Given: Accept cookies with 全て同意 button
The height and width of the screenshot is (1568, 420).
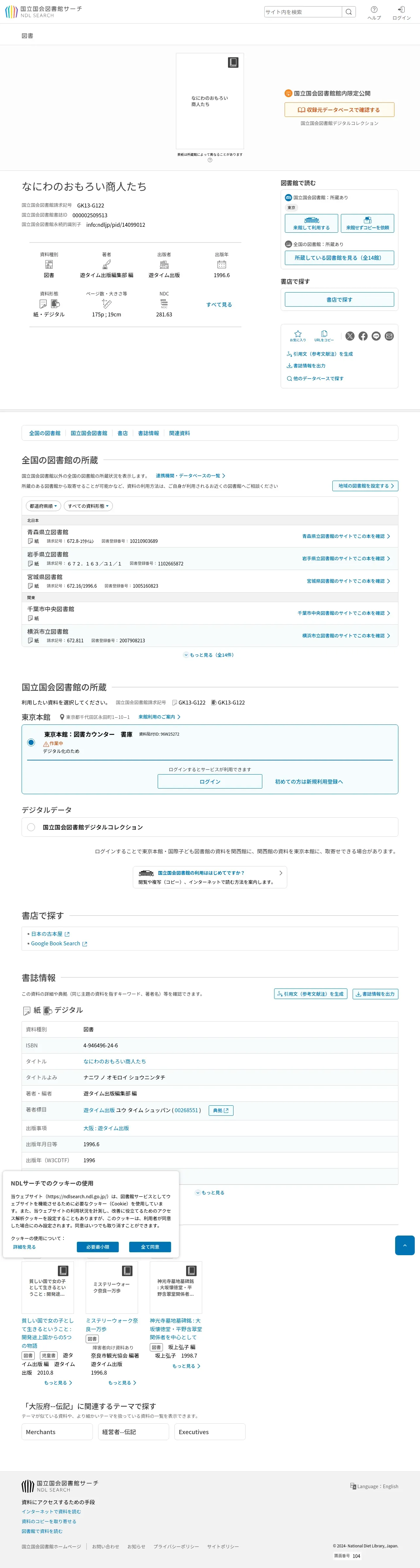Looking at the screenshot, I should [150, 1247].
